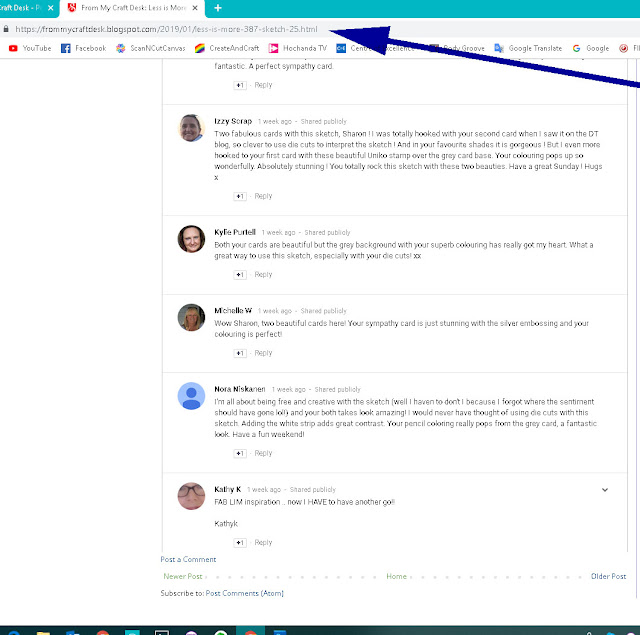Reply to Kathy K's comment

pos(263,542)
